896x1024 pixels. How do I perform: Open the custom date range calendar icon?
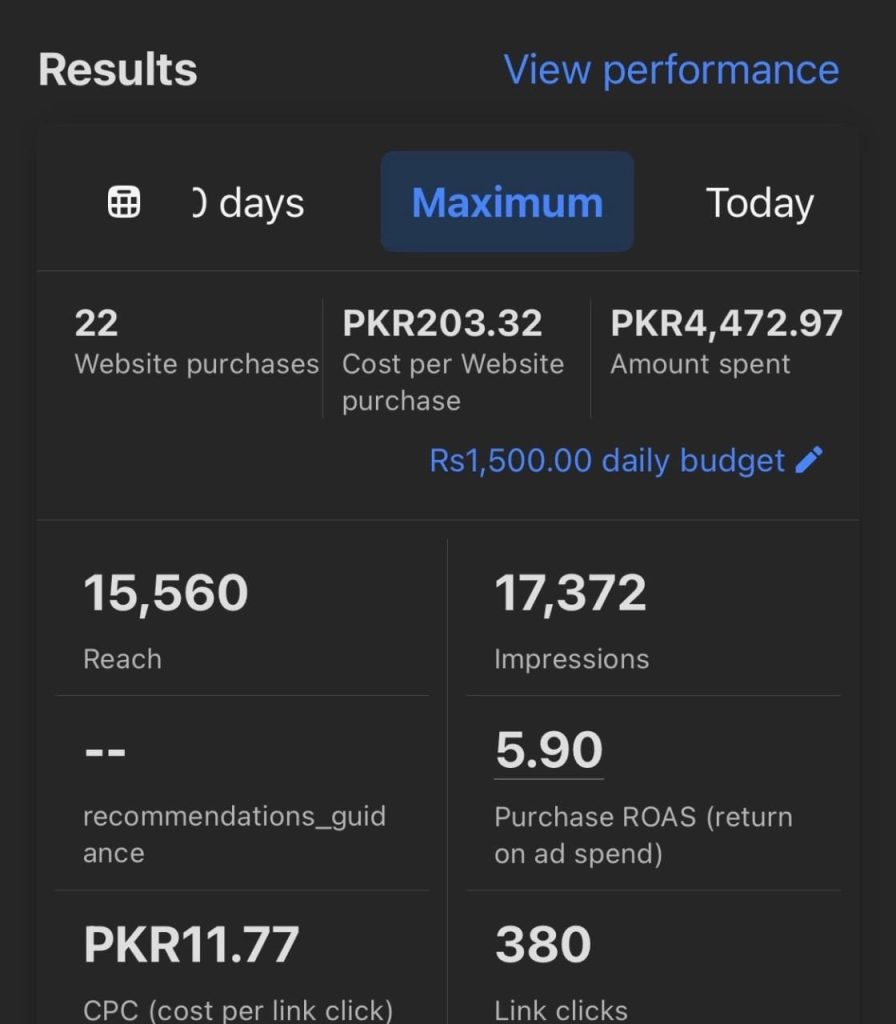pos(124,203)
